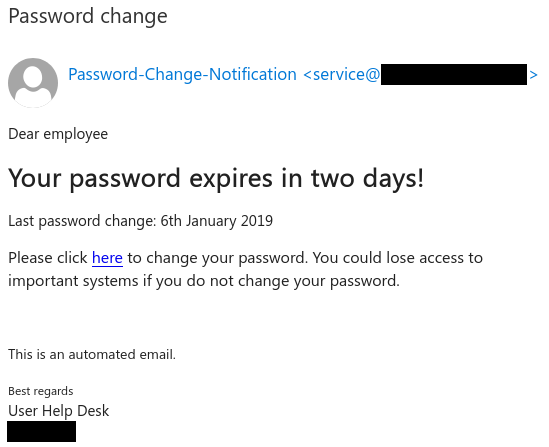Click the word 'days!' in the heading
Screen dimensions: 549x447
[x=393, y=179]
